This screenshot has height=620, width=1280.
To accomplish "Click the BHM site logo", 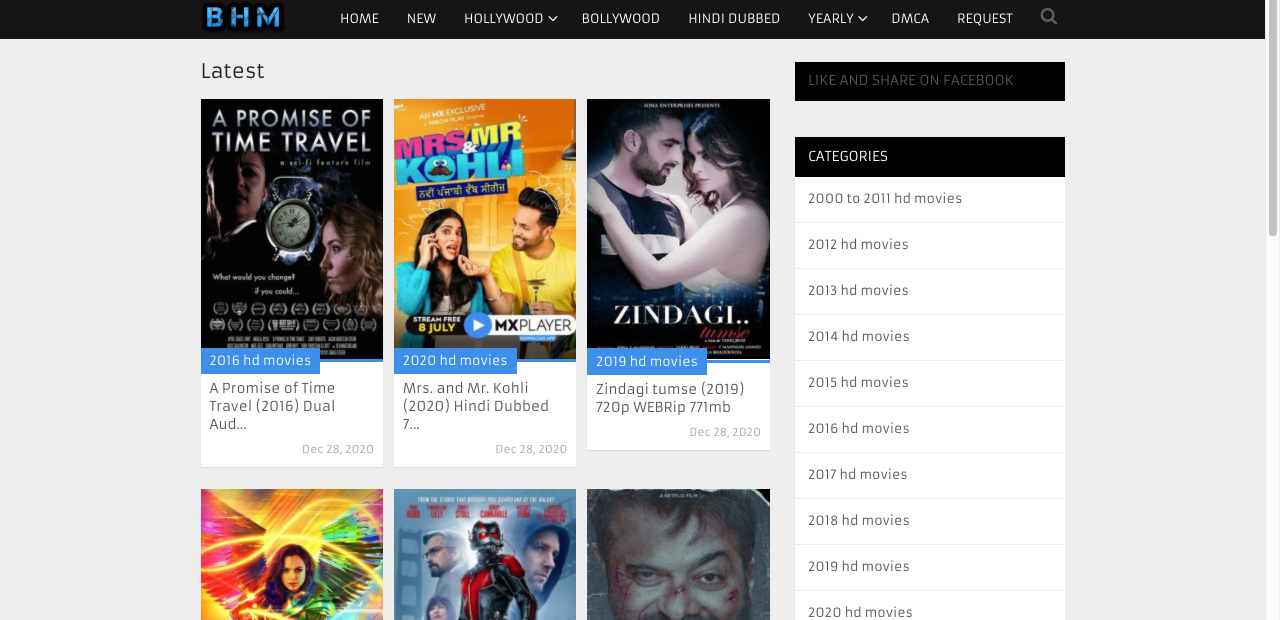I will point(243,17).
